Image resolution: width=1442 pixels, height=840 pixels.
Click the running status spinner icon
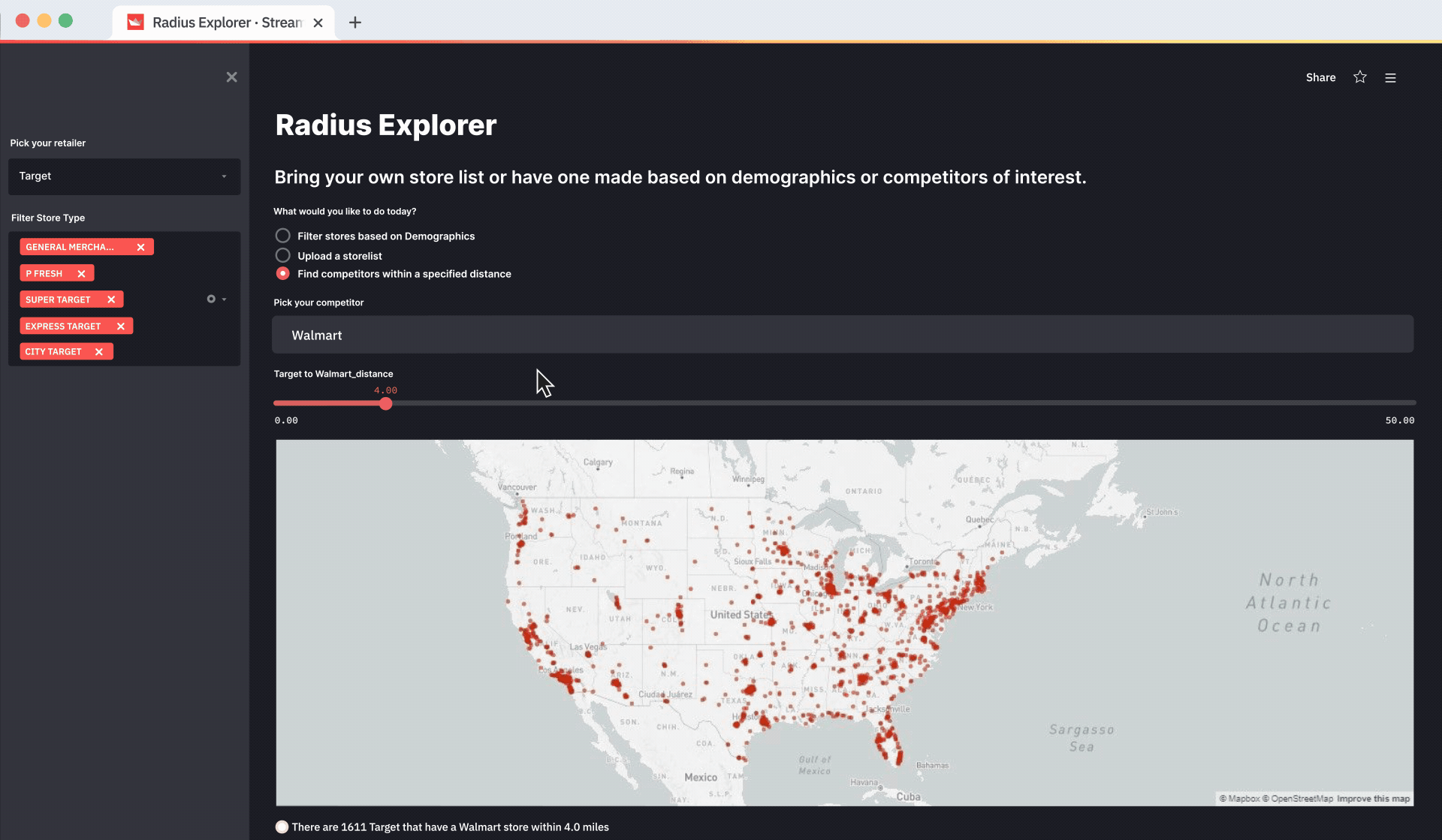(x=210, y=299)
